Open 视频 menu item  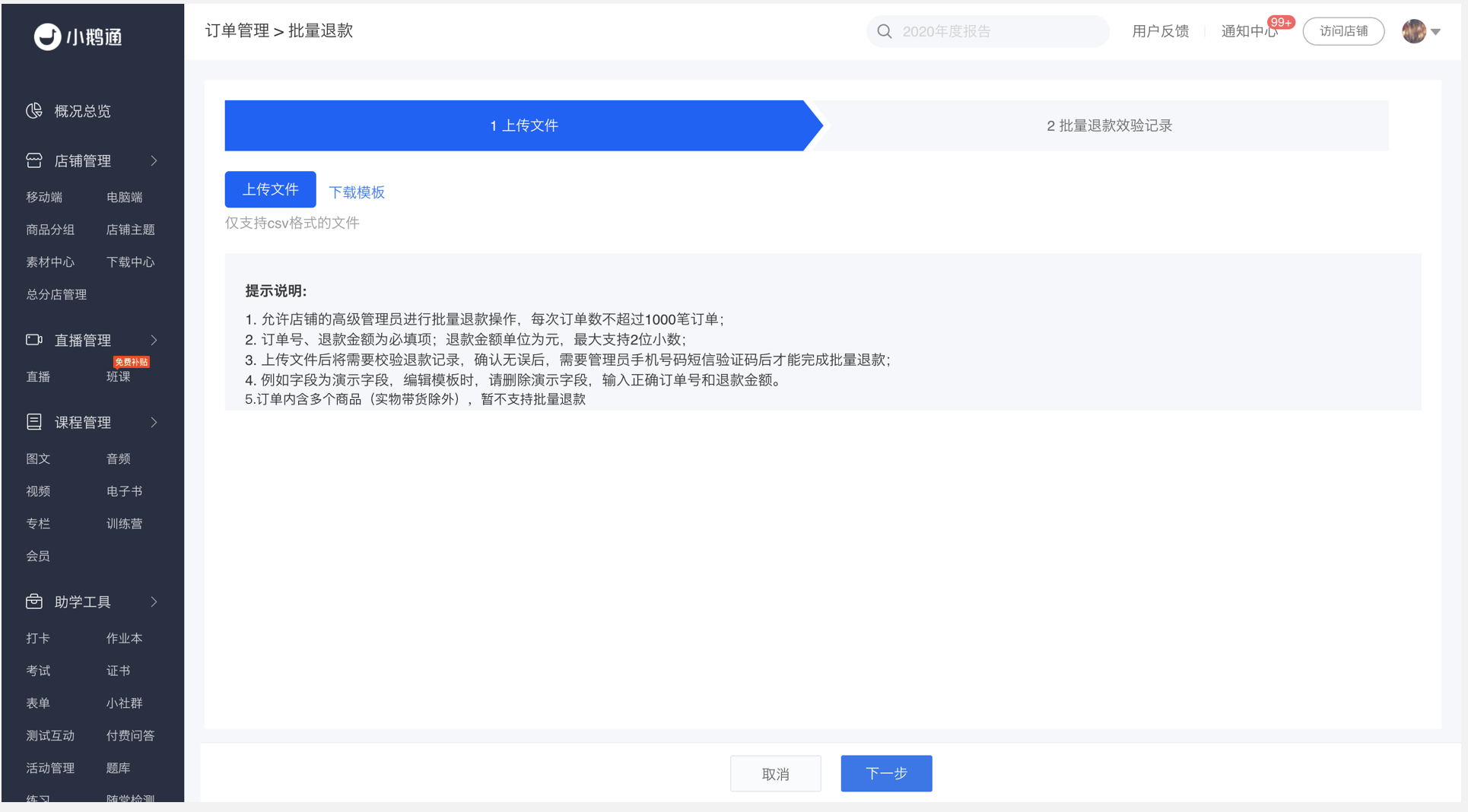[38, 492]
